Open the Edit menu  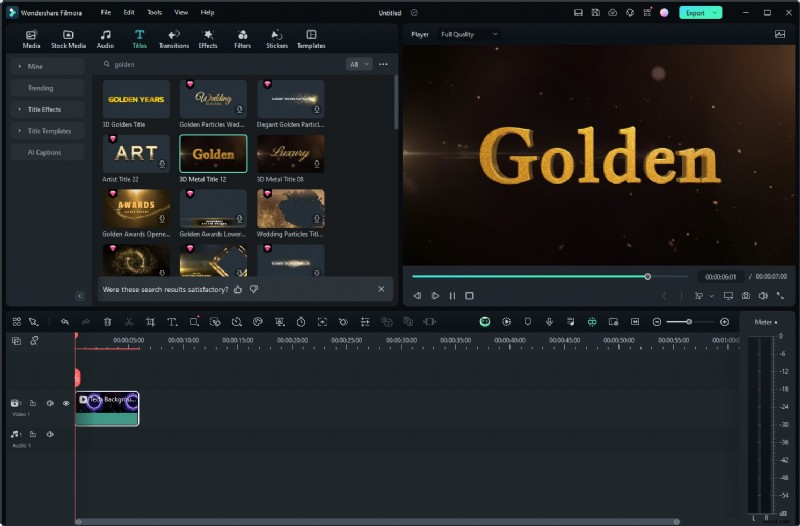[129, 12]
